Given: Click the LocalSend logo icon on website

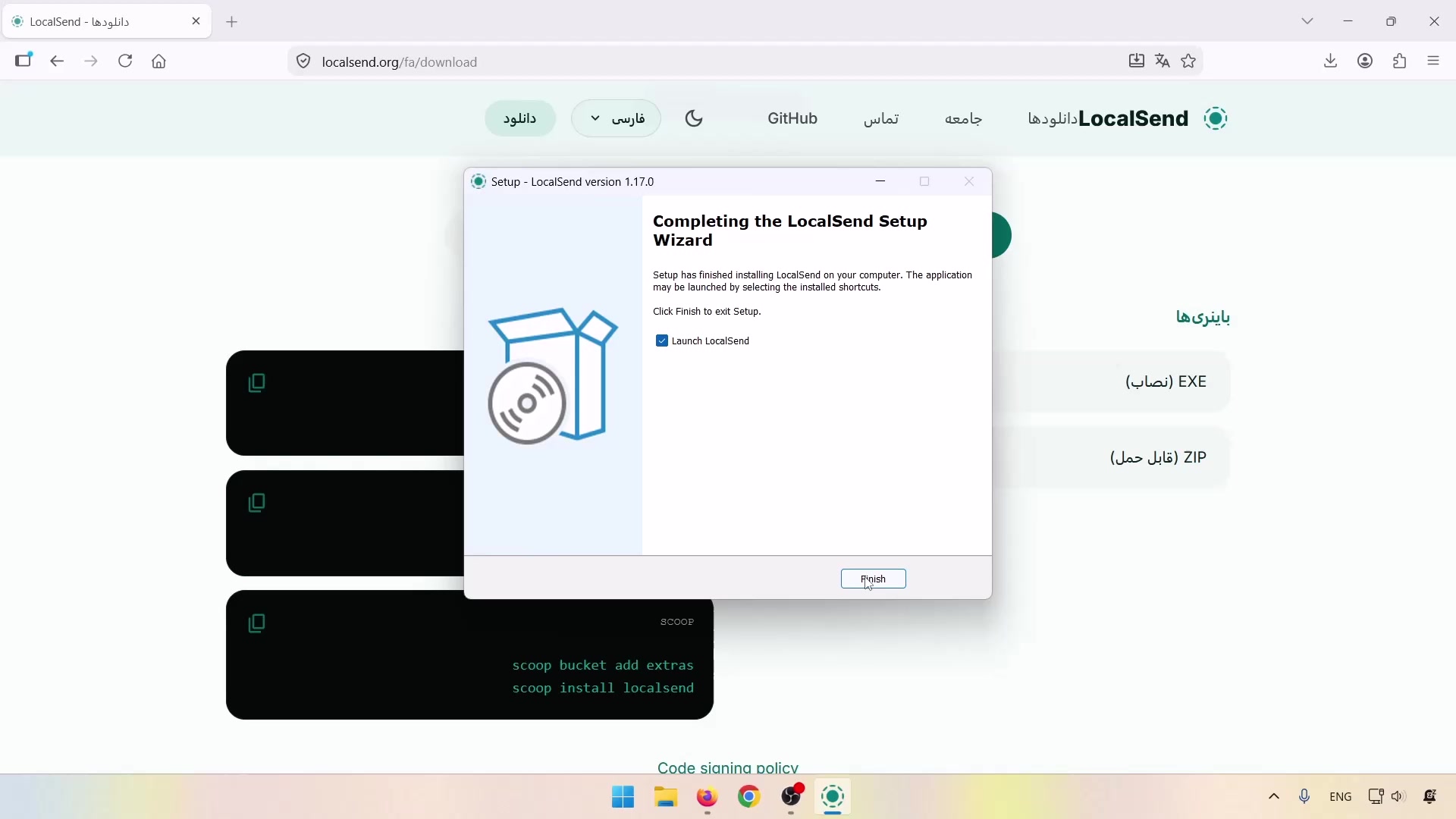Looking at the screenshot, I should click(x=1216, y=118).
